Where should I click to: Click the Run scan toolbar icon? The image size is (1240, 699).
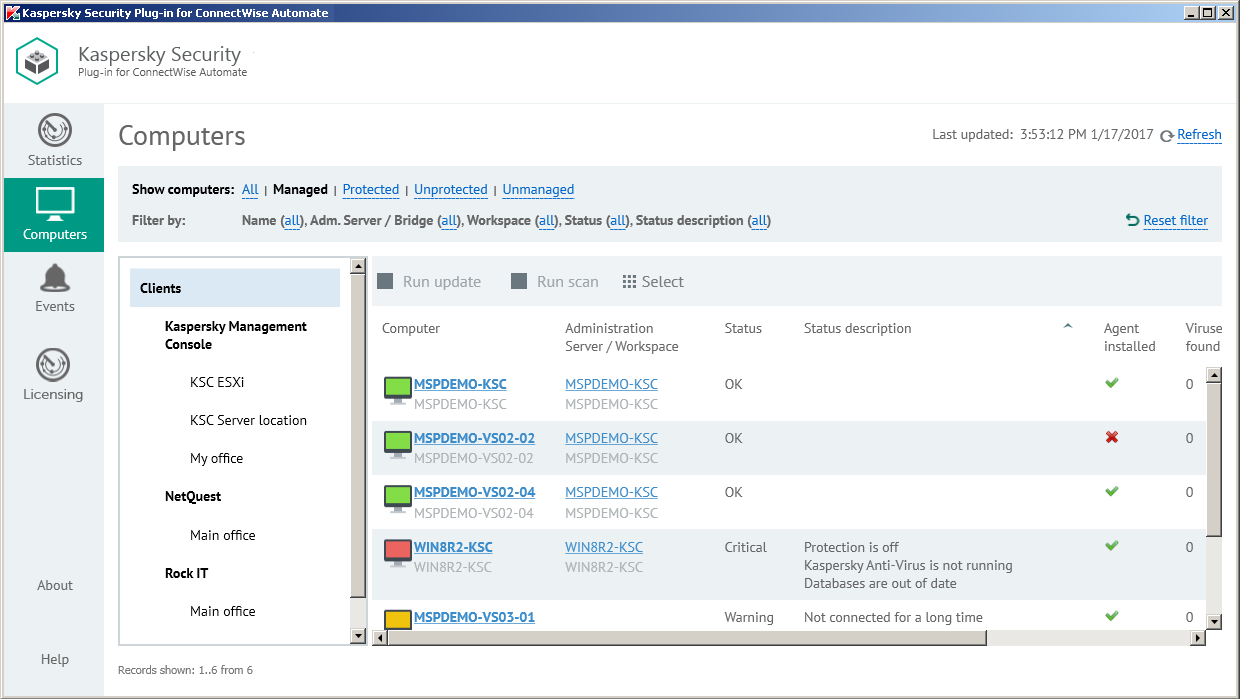(x=519, y=281)
